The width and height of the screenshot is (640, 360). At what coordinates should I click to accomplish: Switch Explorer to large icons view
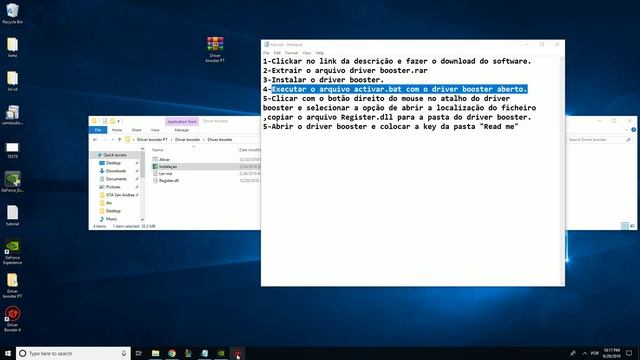point(632,226)
